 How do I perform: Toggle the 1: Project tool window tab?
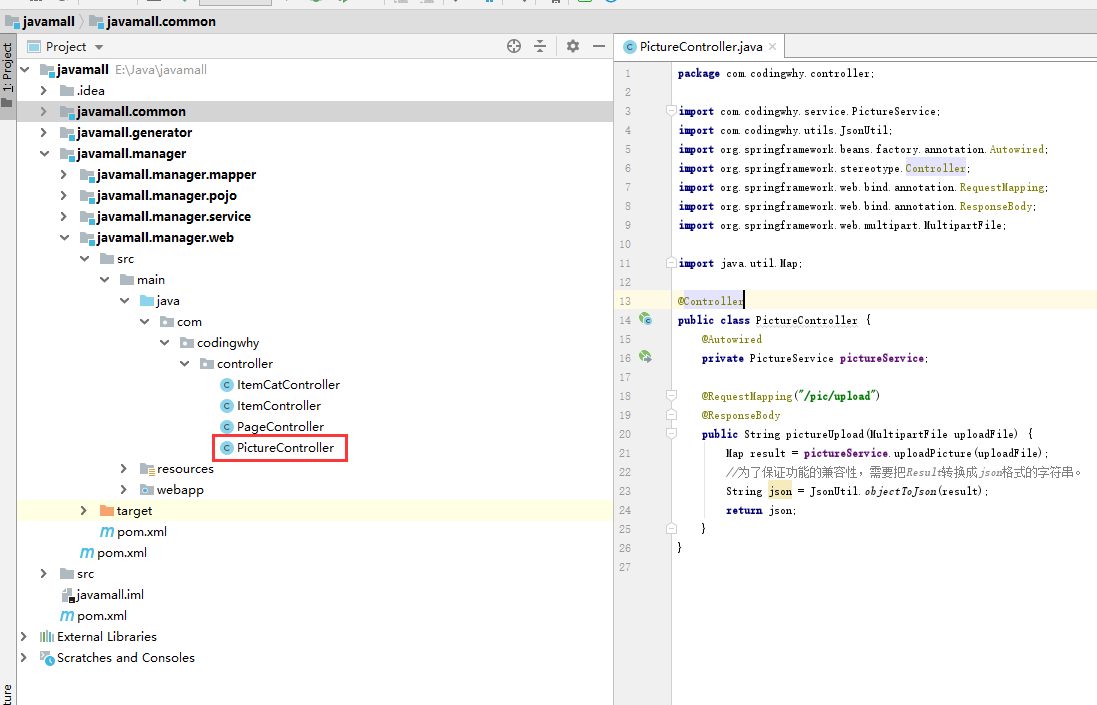tap(7, 68)
